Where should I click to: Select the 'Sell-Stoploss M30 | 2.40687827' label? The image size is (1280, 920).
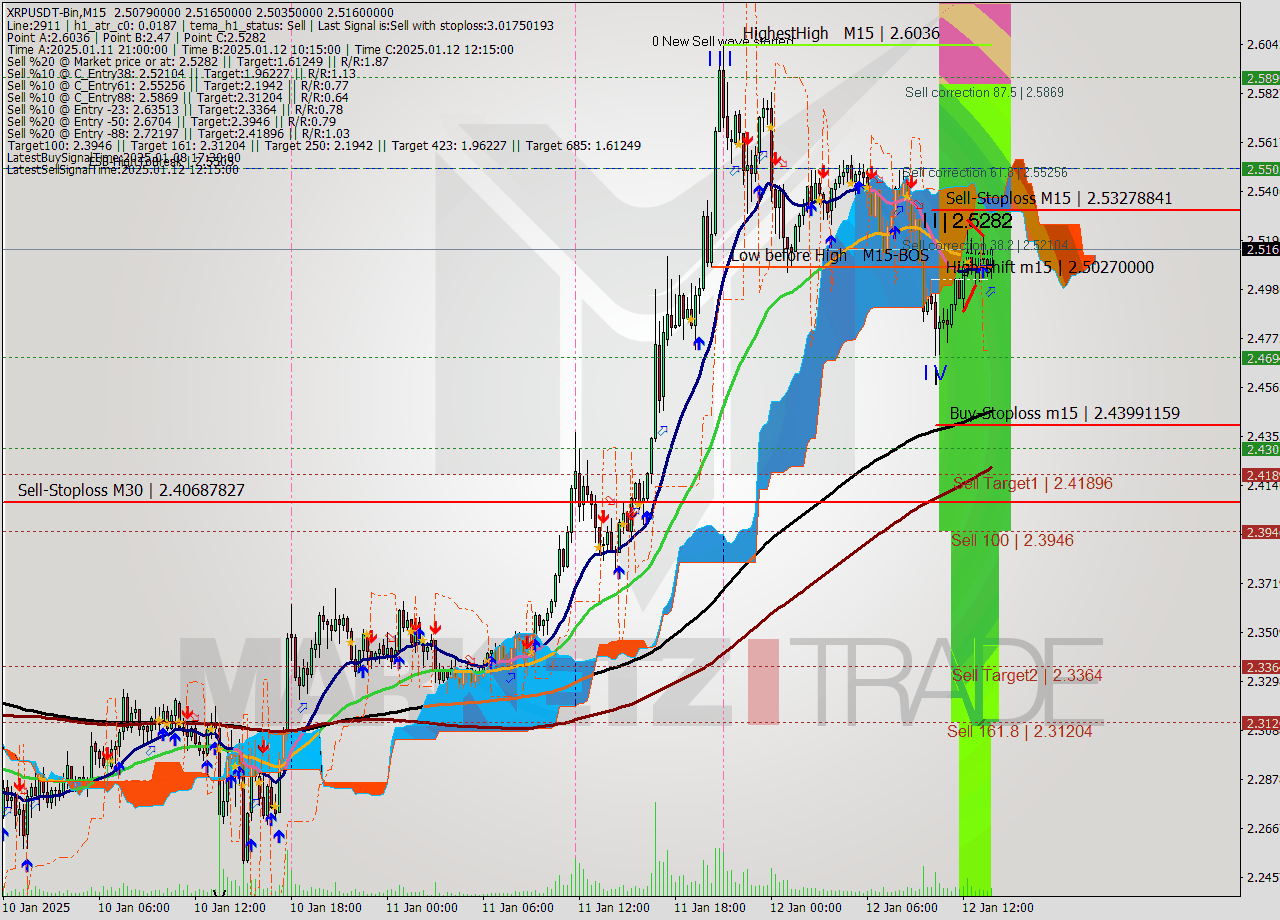pos(131,490)
